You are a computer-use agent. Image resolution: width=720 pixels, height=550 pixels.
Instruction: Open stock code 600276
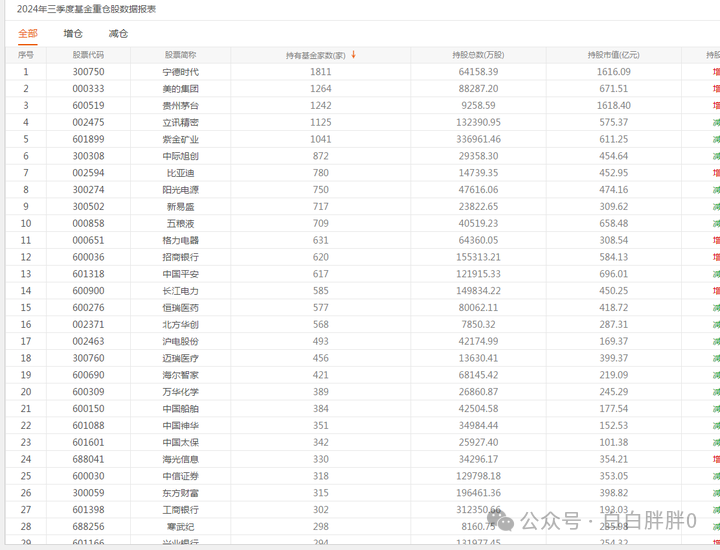88,308
